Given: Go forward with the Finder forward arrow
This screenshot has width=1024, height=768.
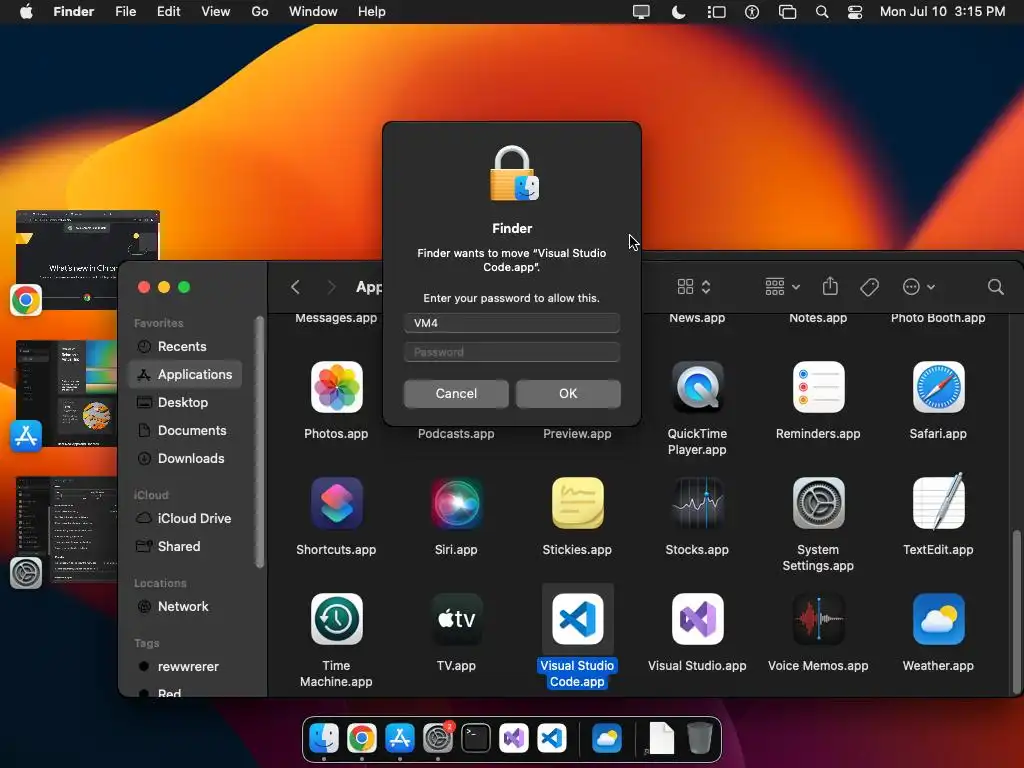Looking at the screenshot, I should pyautogui.click(x=331, y=287).
